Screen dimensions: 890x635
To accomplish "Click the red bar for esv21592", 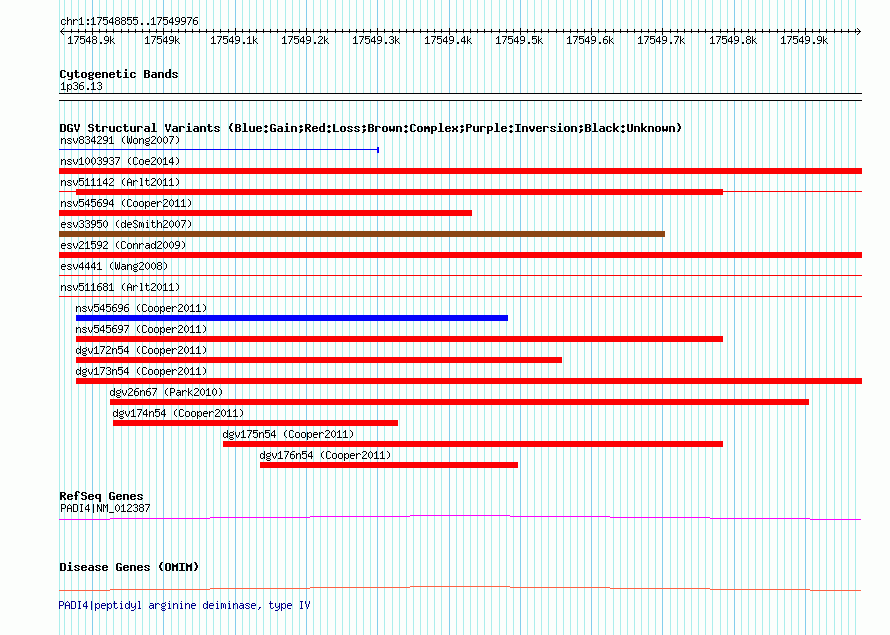I will pyautogui.click(x=460, y=255).
